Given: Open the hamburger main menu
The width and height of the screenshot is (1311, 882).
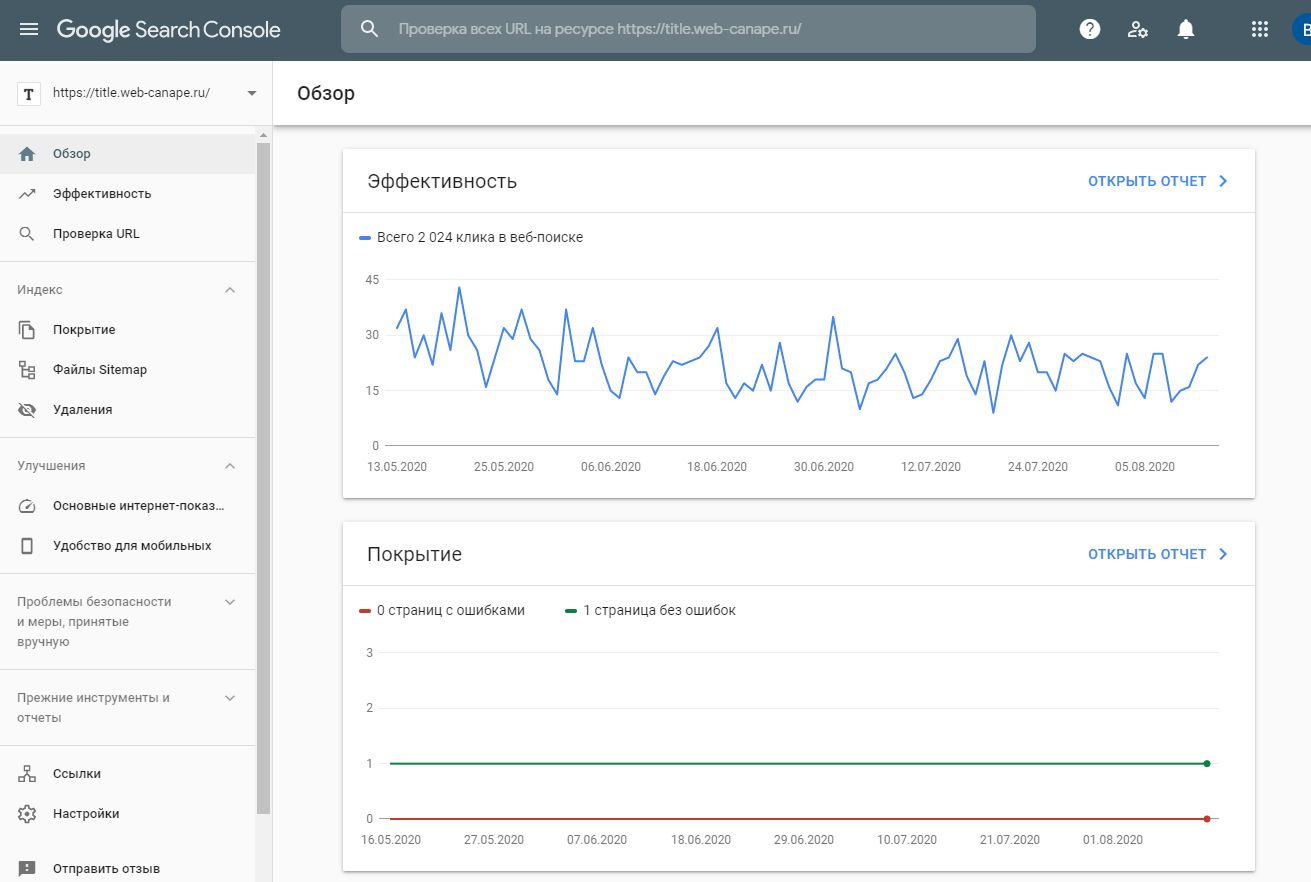Looking at the screenshot, I should click(29, 29).
